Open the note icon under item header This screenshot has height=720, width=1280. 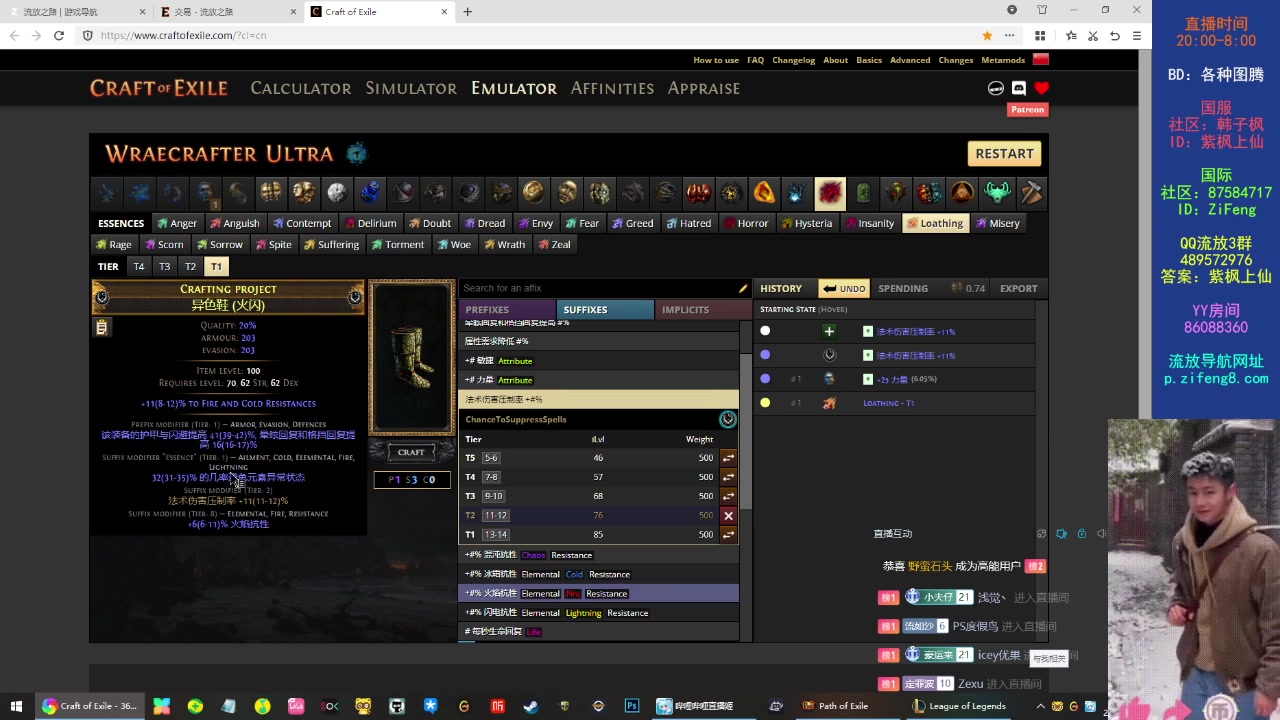click(101, 327)
